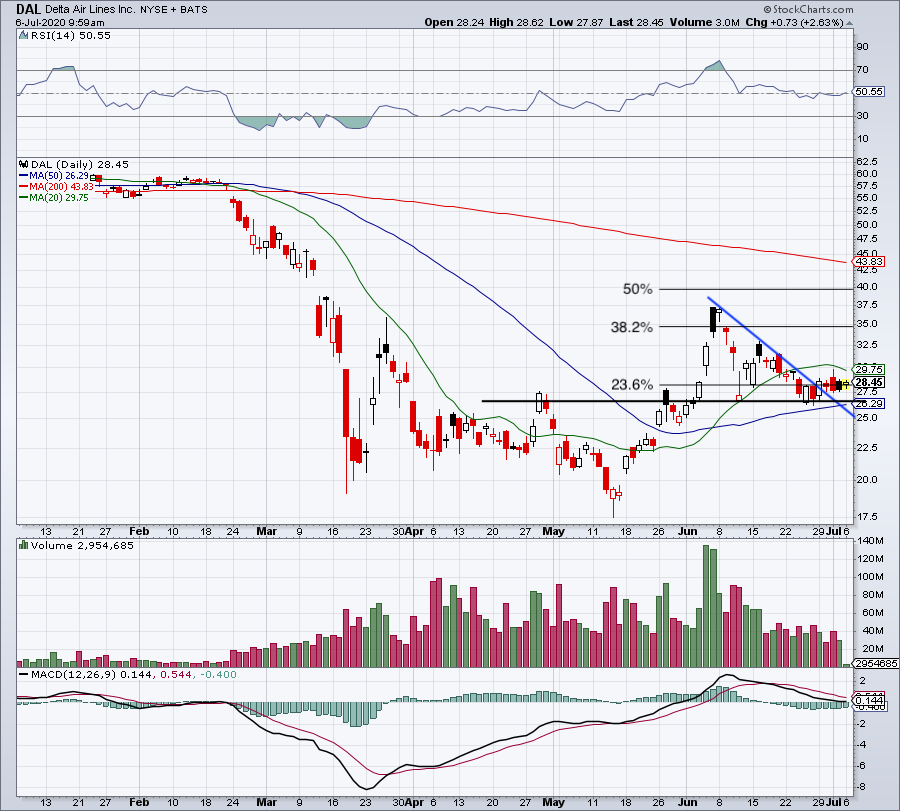
Task: Click the DAL ticker symbol title
Action: coord(28,9)
